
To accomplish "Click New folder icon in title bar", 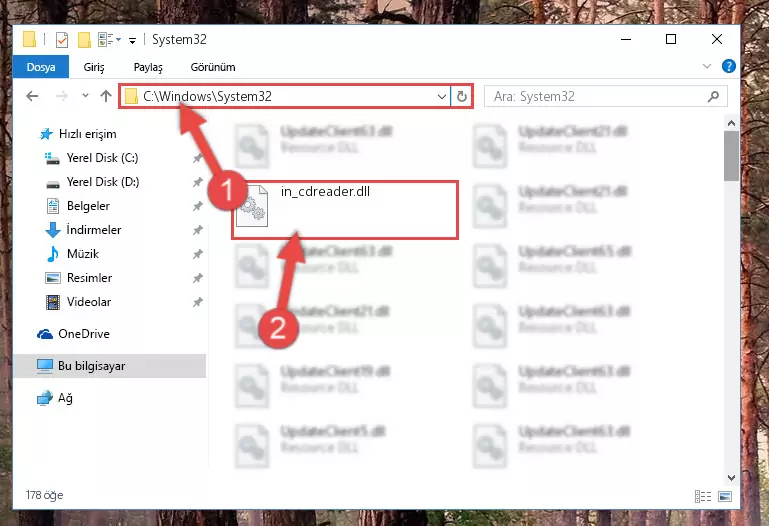I will tap(84, 39).
